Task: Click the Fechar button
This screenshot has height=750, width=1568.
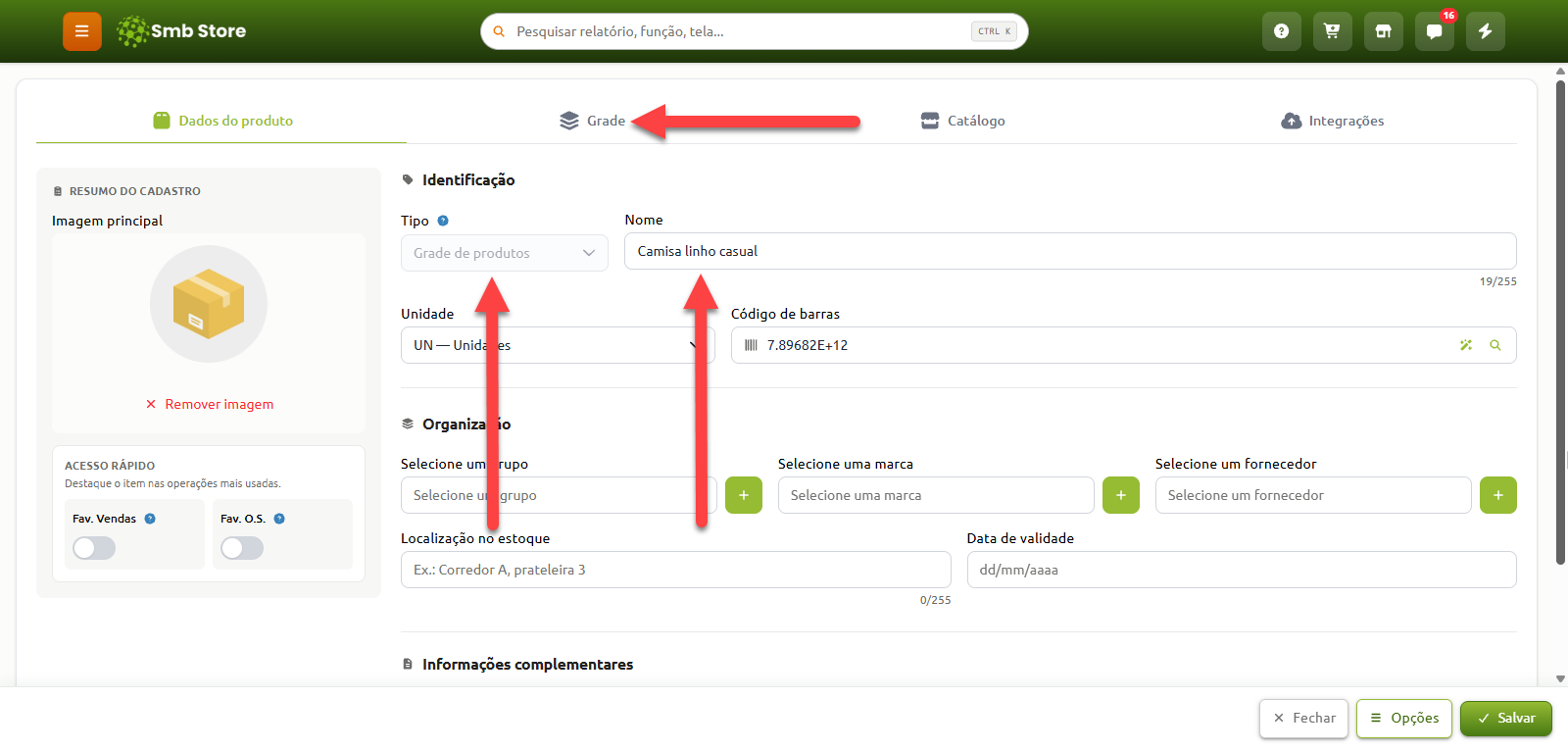Action: tap(1304, 719)
